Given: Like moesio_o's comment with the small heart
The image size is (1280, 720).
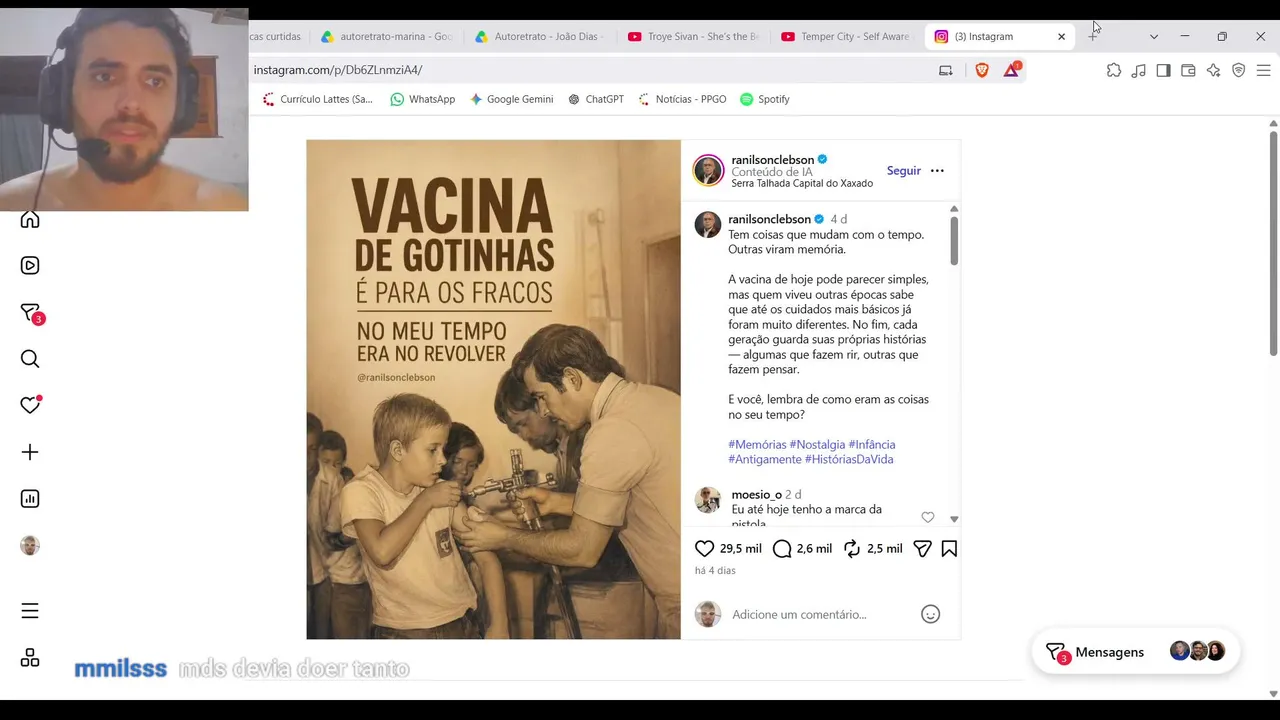Looking at the screenshot, I should [928, 517].
